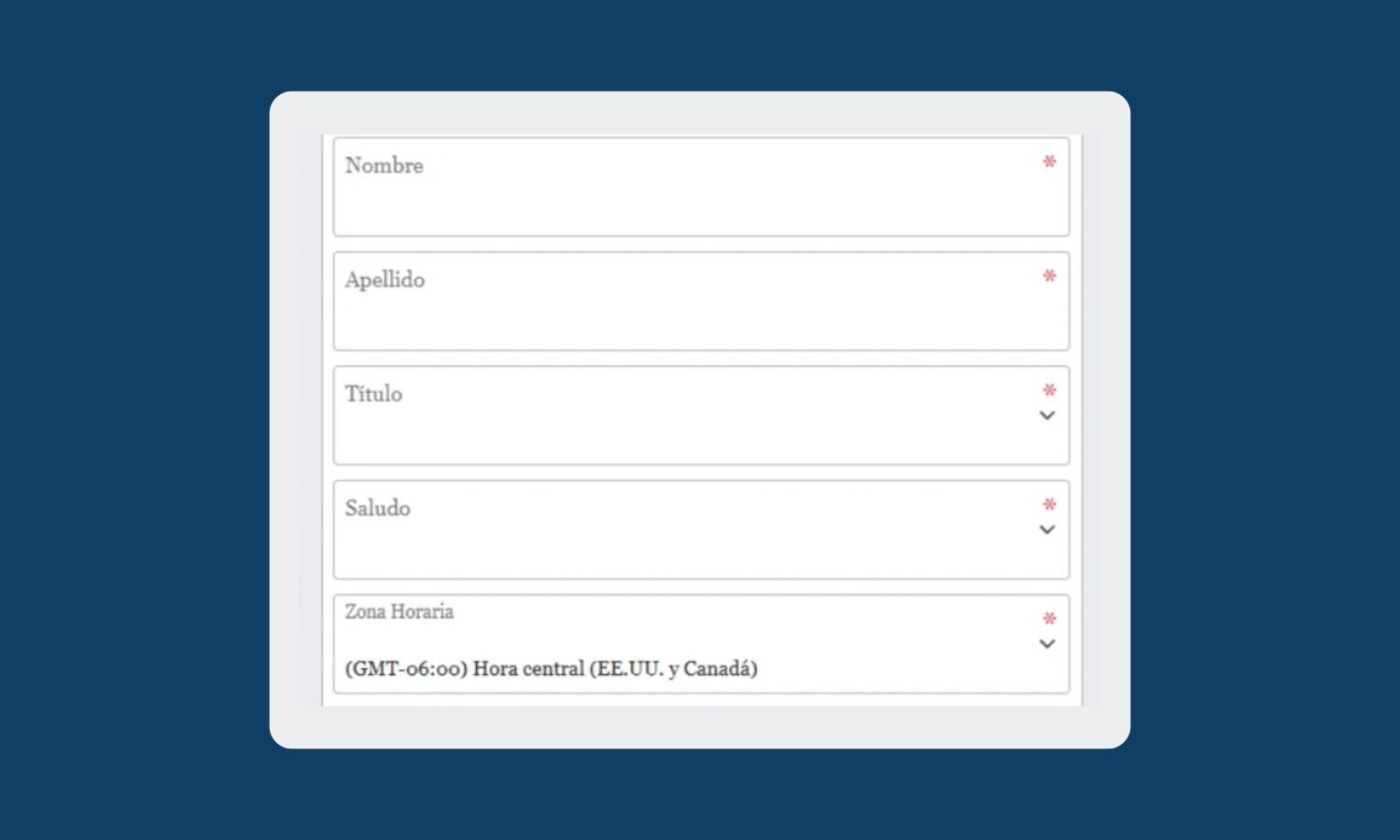Expand the Saludo dropdown list

[x=700, y=543]
